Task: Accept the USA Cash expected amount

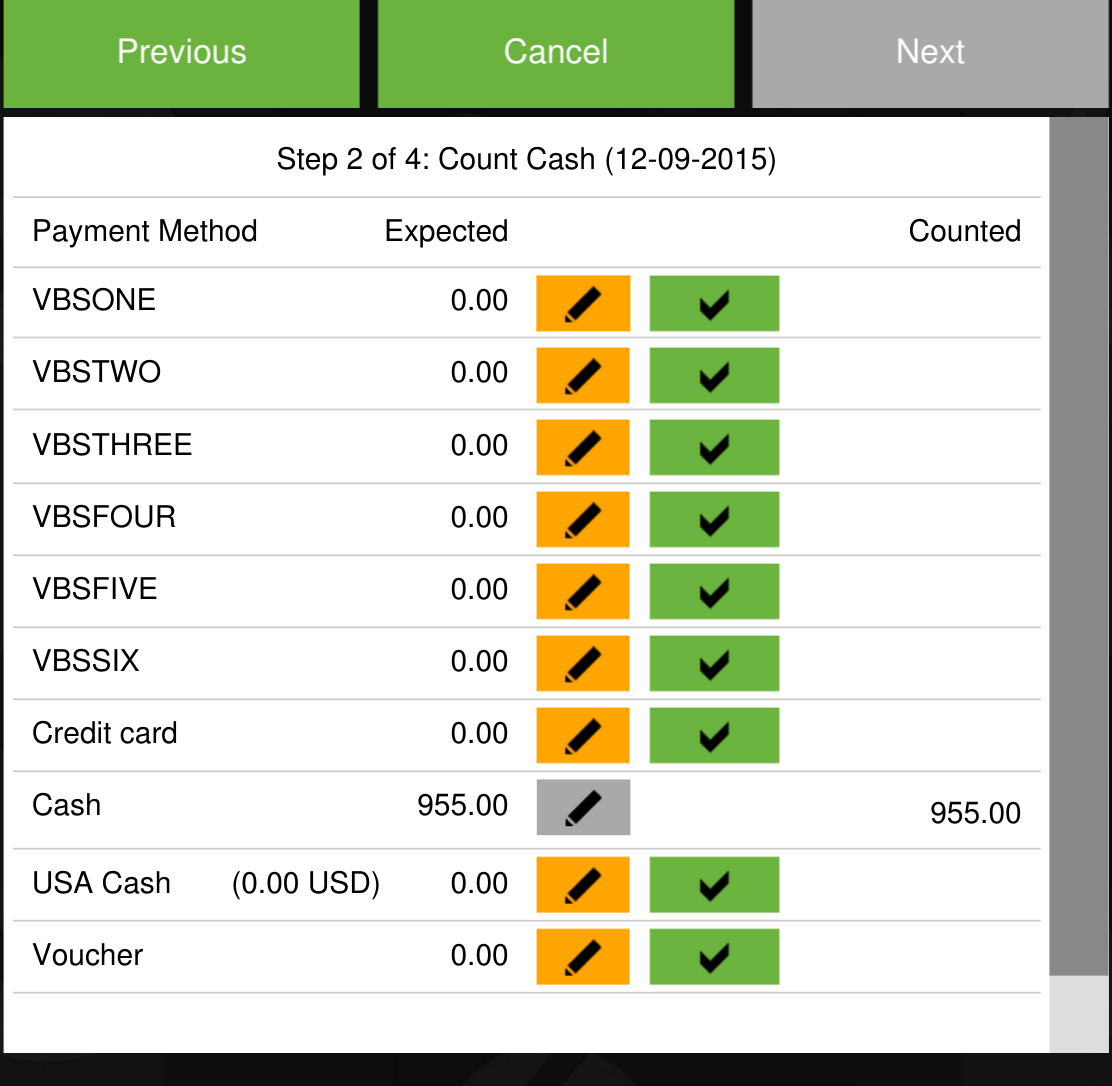Action: click(714, 885)
